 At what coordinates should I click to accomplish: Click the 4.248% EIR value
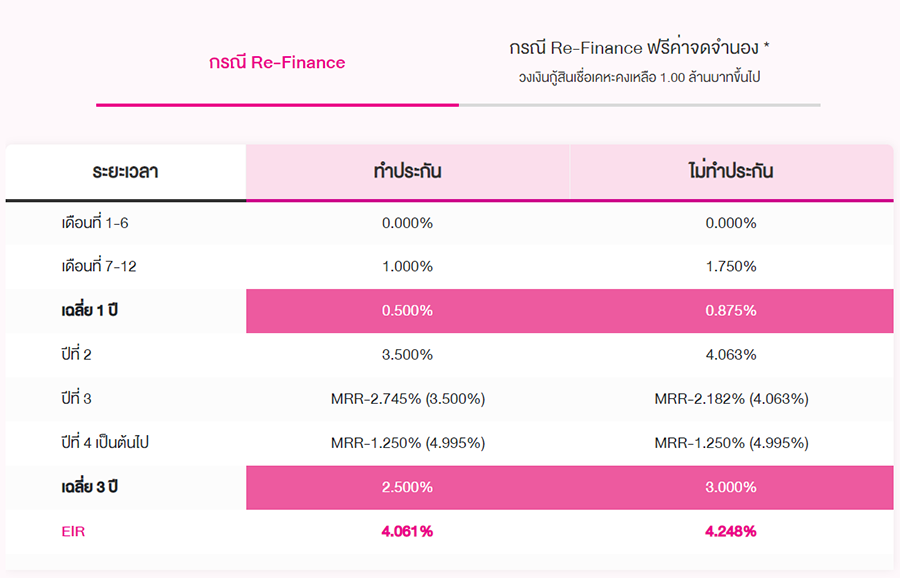(x=731, y=531)
